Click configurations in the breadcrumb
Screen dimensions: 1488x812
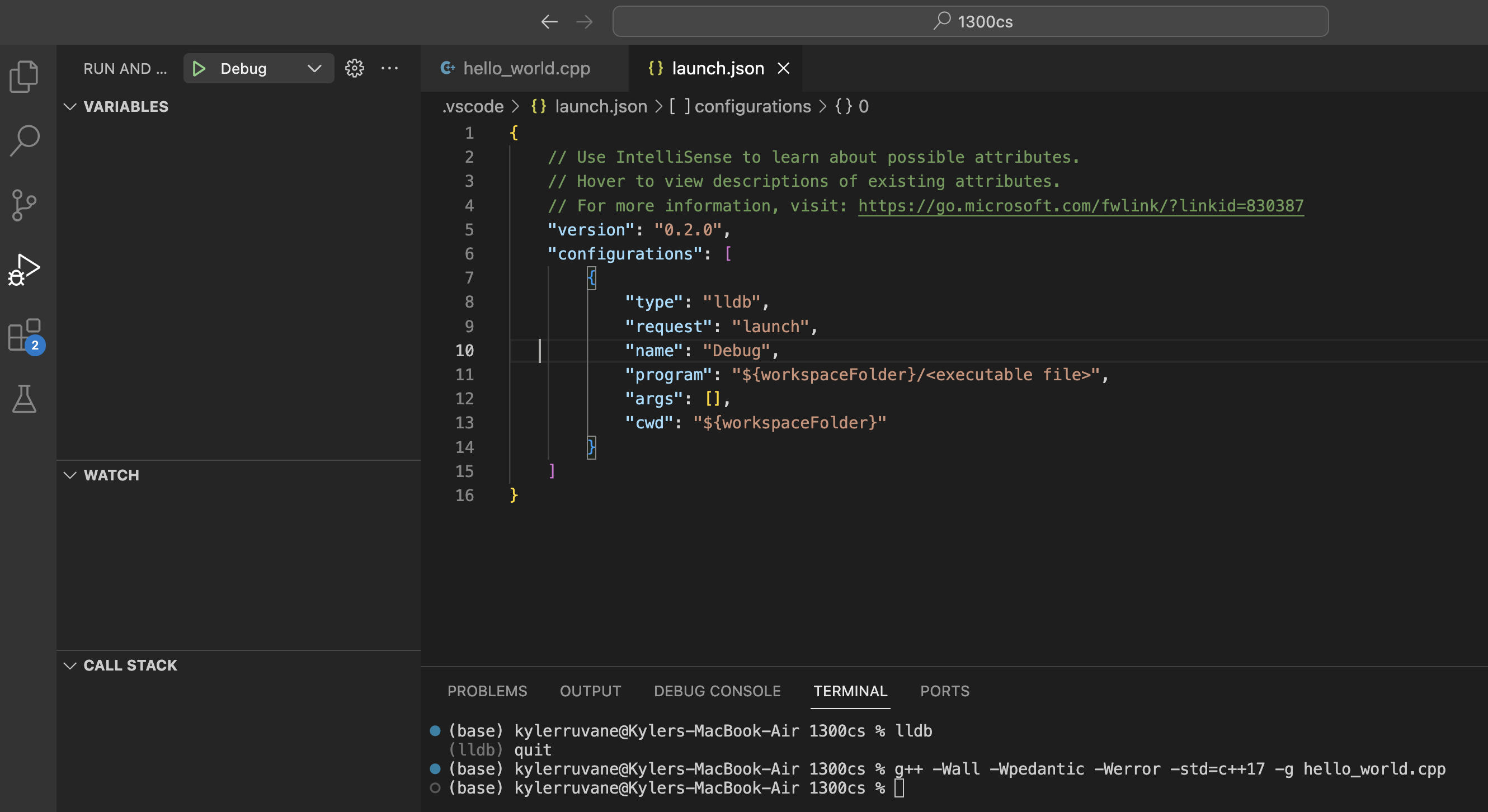click(752, 106)
